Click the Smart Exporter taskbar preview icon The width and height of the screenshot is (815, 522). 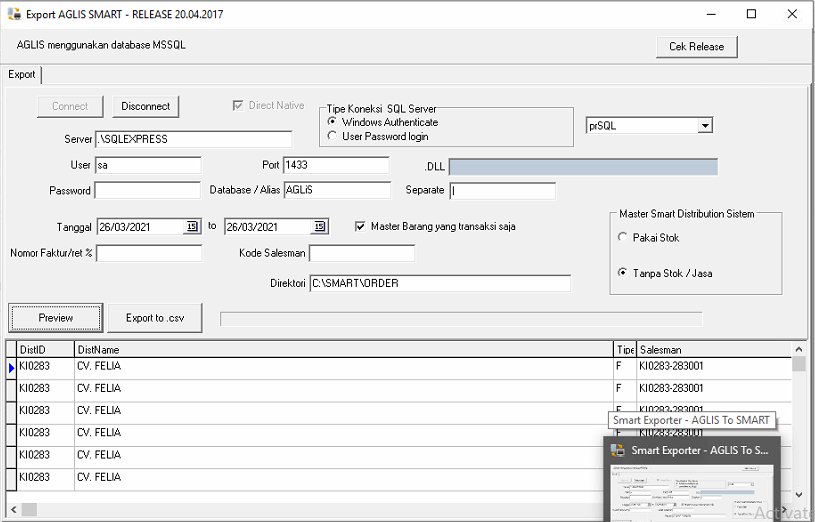618,450
